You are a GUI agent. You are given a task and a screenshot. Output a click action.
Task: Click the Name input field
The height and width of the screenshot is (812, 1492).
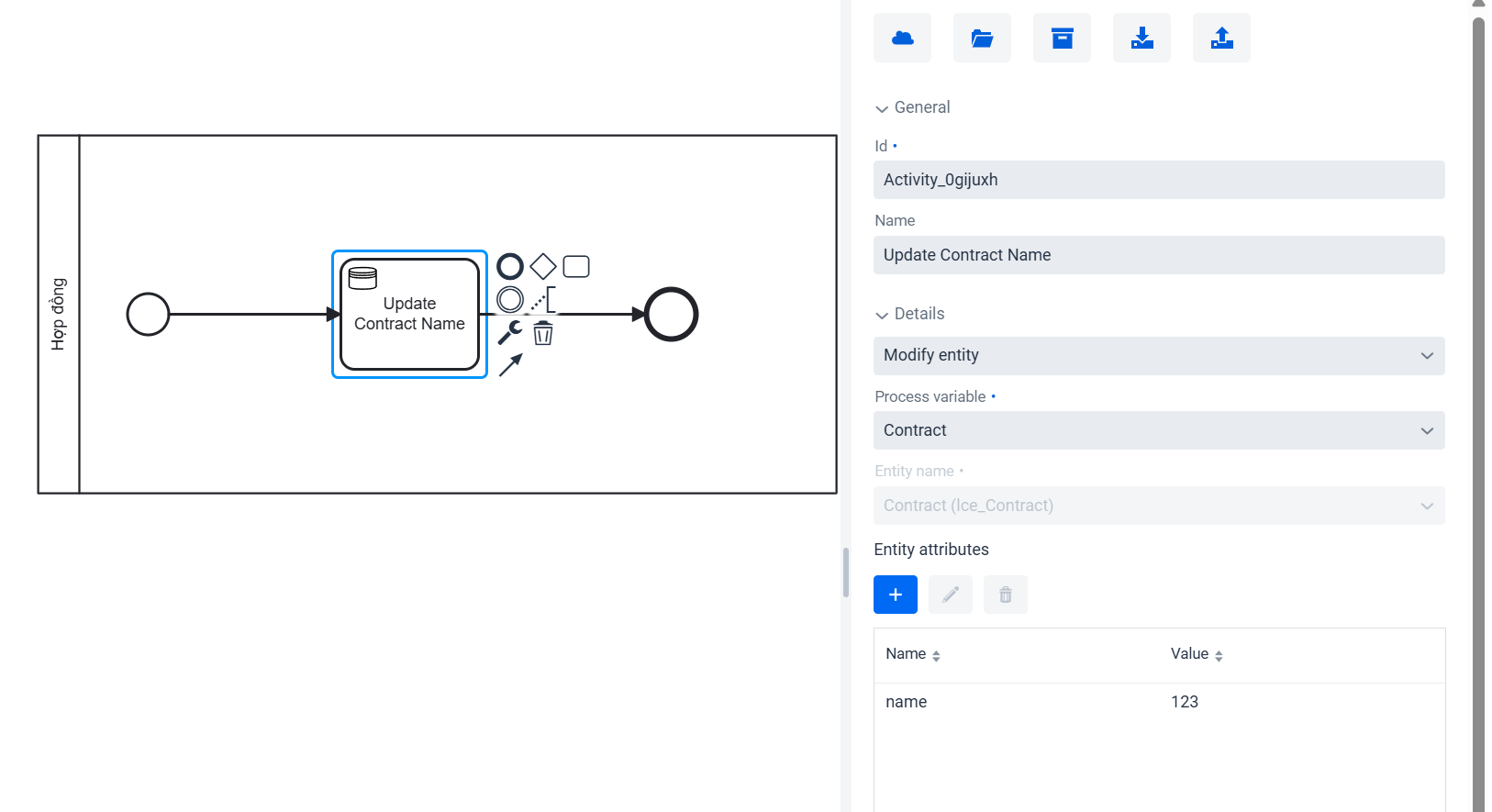(1159, 255)
